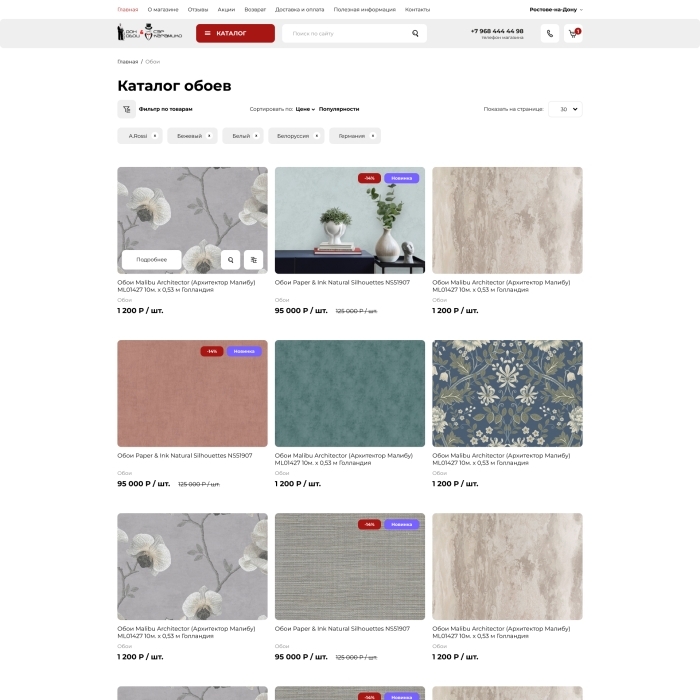Remove the Бежевый filter tag
This screenshot has width=700, height=700.
[211, 136]
